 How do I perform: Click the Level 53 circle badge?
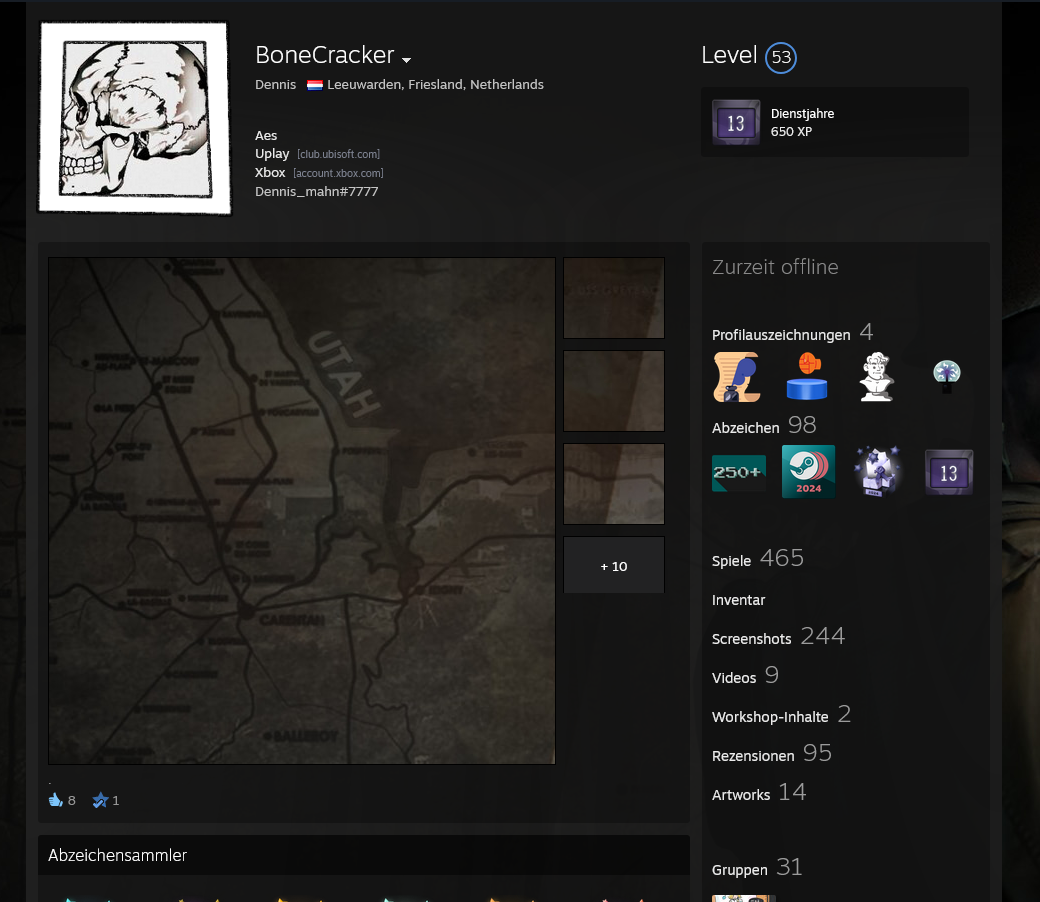pos(780,58)
